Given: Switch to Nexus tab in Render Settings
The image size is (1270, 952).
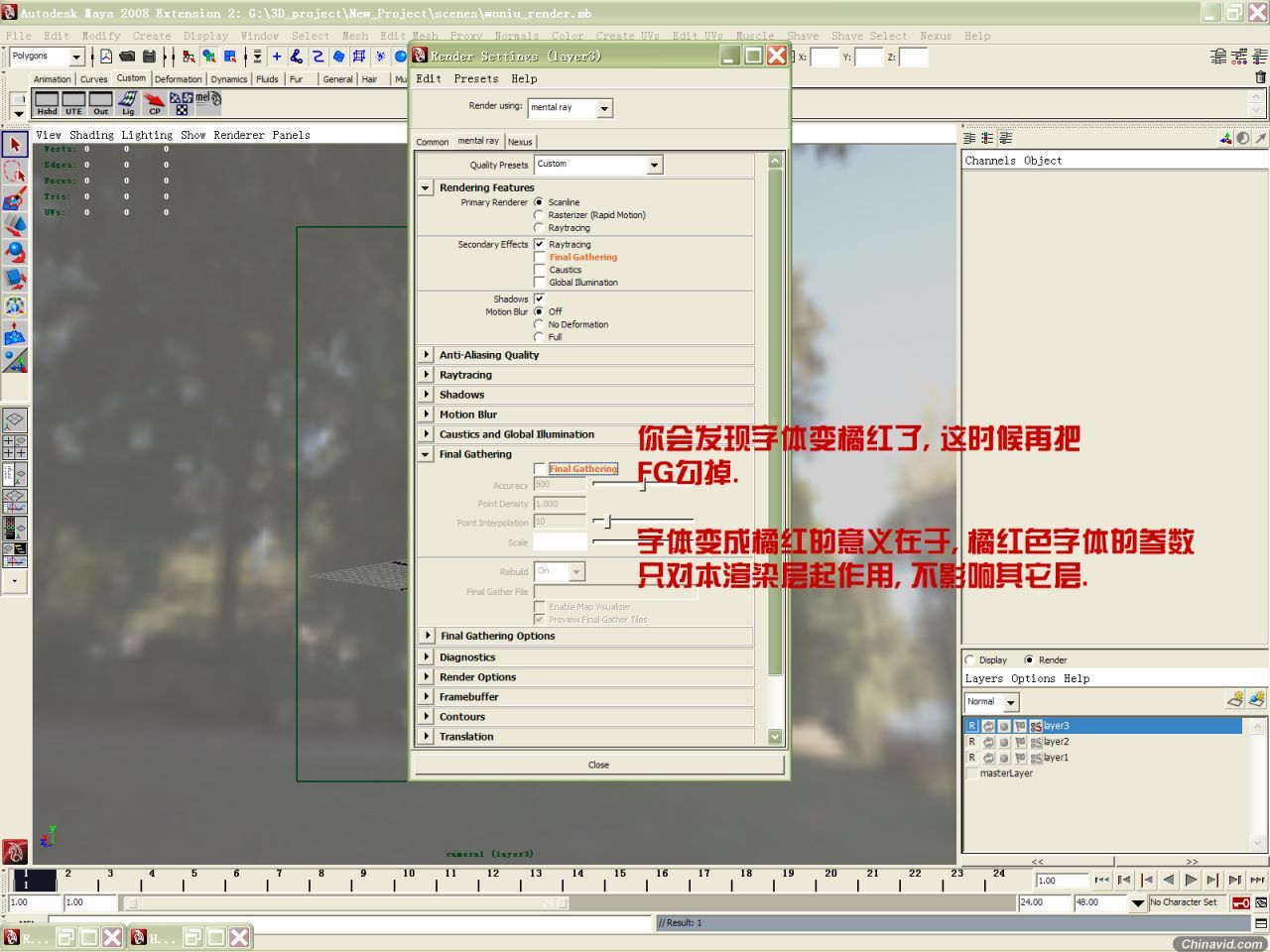Looking at the screenshot, I should 520,142.
